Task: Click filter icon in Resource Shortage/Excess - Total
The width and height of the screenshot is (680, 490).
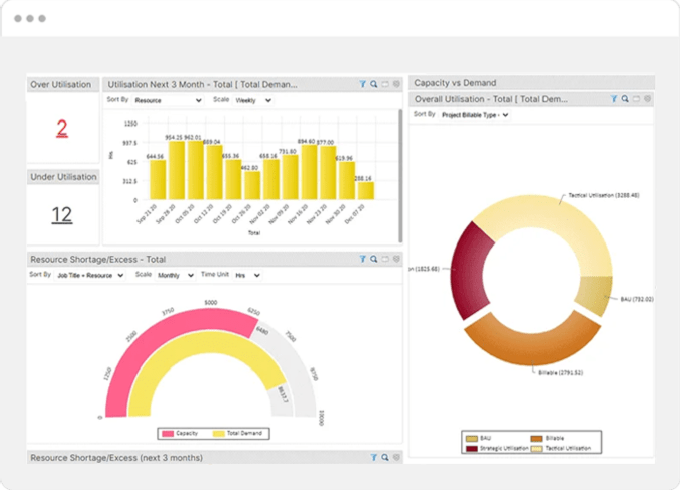Action: pyautogui.click(x=362, y=259)
